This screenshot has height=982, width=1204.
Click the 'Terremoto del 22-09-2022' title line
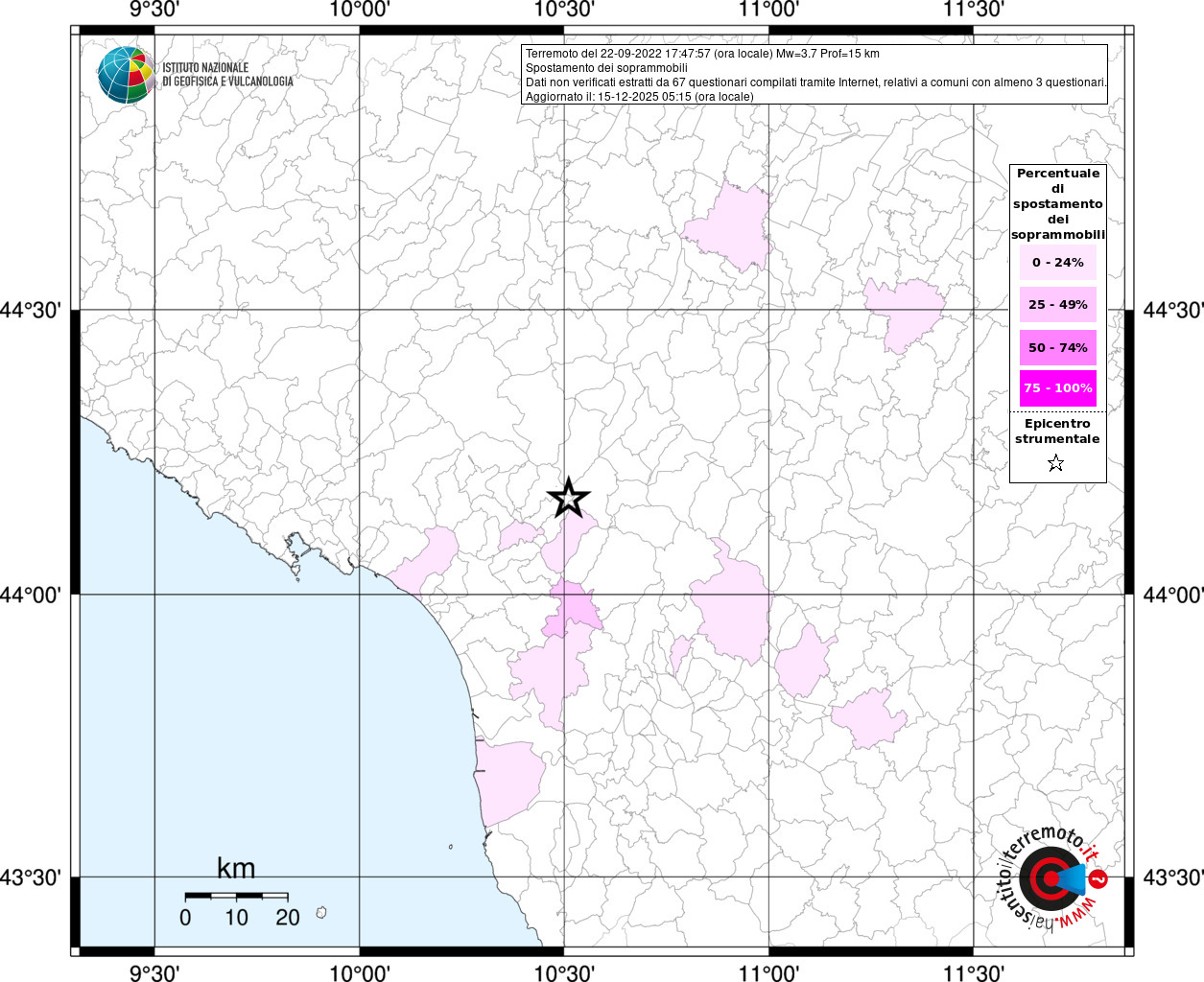(702, 54)
